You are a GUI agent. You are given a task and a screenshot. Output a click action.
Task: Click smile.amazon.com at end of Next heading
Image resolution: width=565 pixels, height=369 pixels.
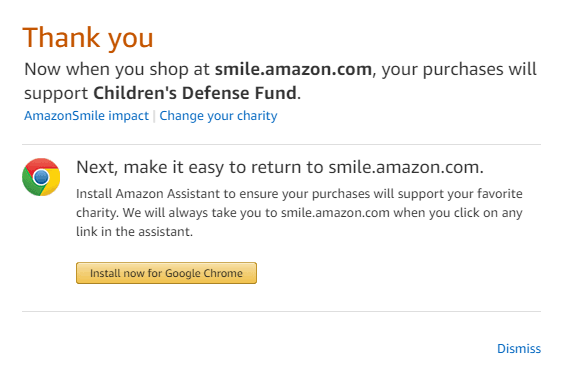406,167
